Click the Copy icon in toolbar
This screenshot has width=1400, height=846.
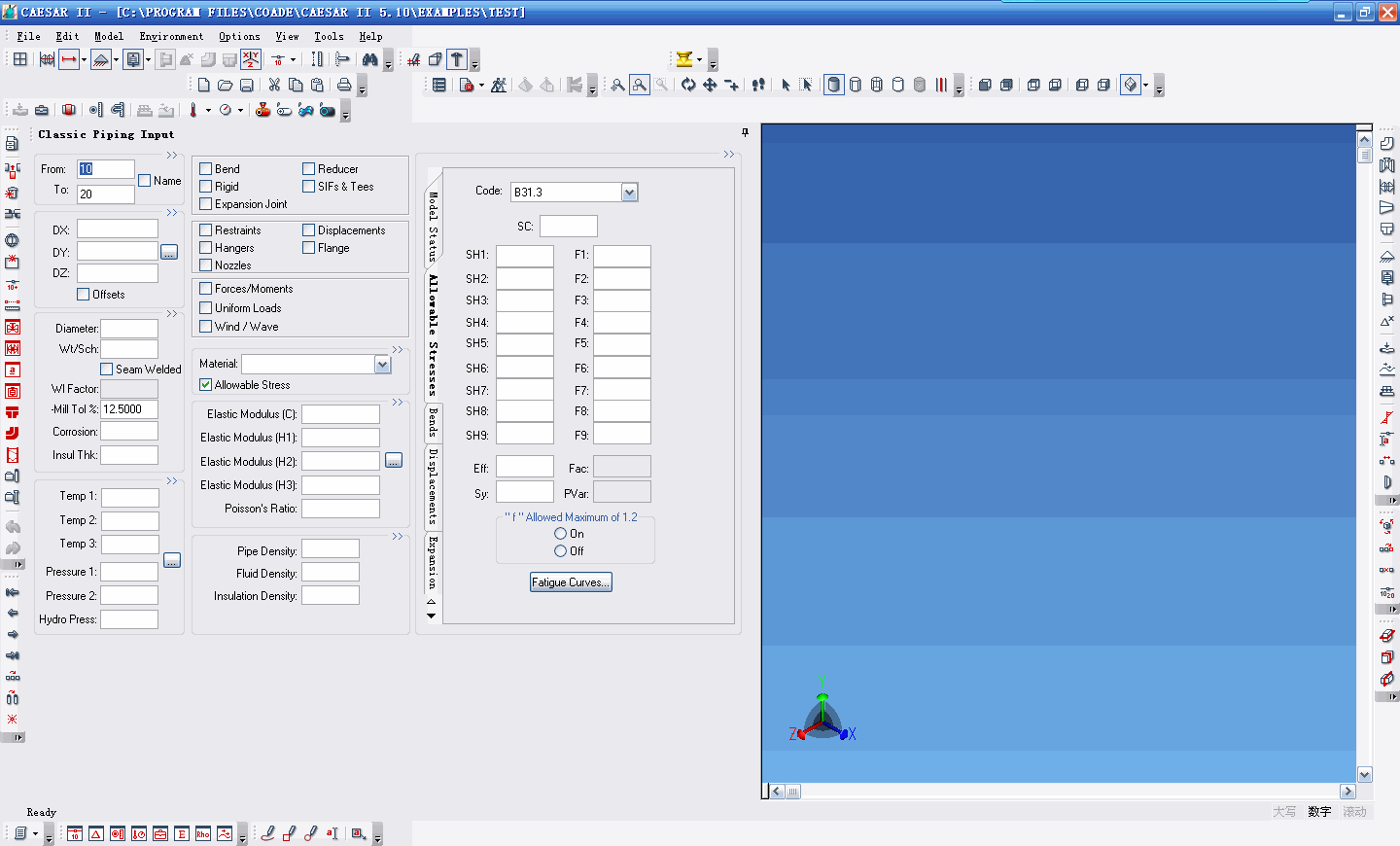click(x=296, y=86)
